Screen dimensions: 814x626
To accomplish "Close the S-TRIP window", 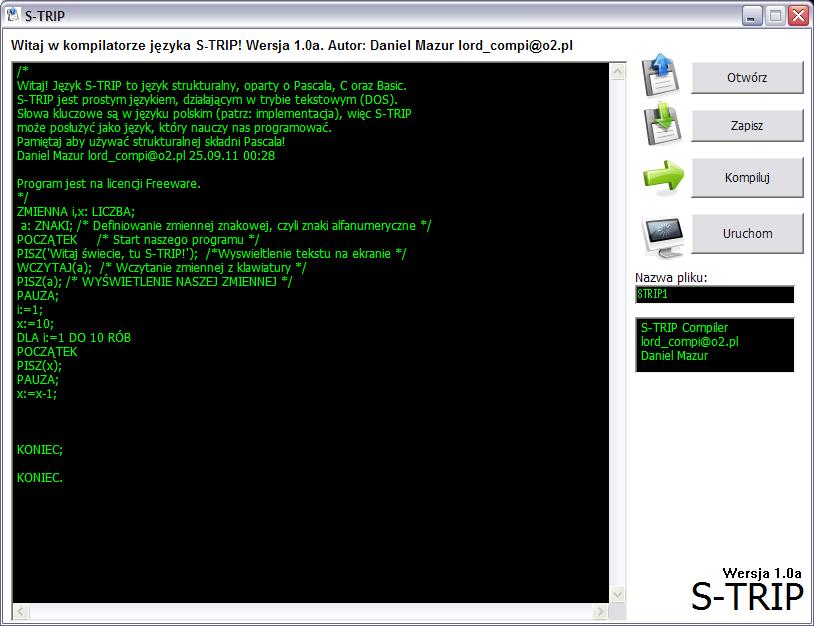I will [x=797, y=16].
